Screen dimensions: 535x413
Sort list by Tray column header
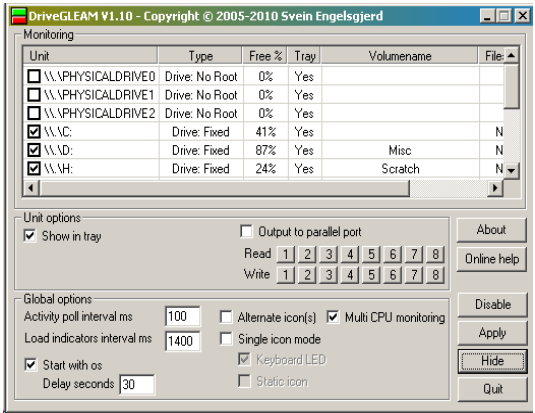pyautogui.click(x=304, y=56)
